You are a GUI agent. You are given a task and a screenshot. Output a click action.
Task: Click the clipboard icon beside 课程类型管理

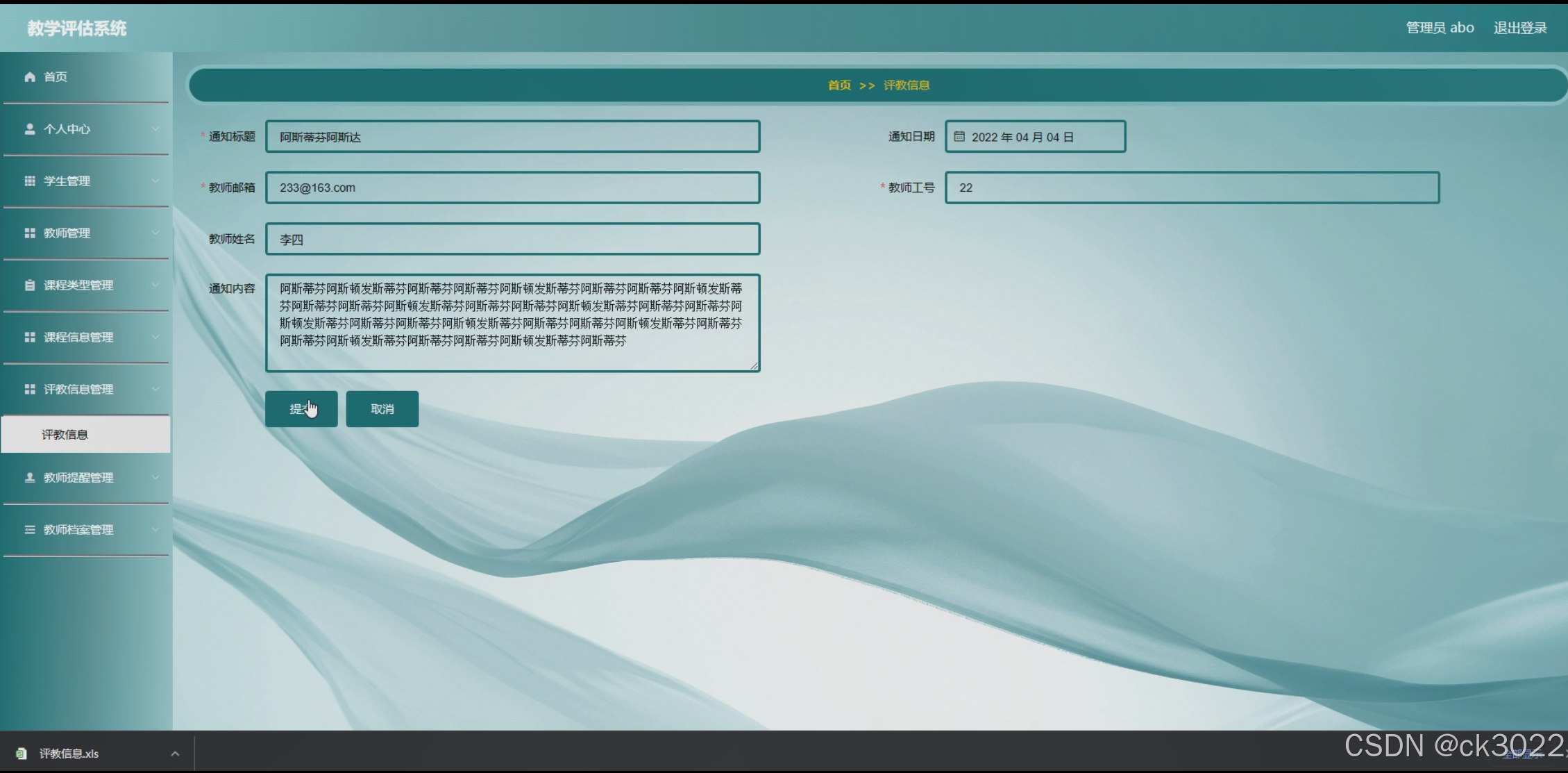click(30, 285)
